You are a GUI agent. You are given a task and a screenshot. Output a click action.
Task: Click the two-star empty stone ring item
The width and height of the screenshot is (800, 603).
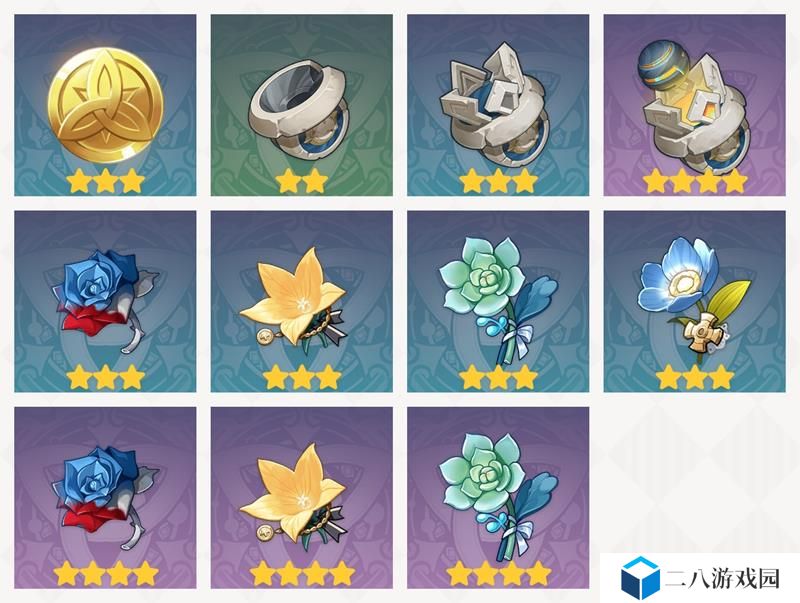(302, 105)
